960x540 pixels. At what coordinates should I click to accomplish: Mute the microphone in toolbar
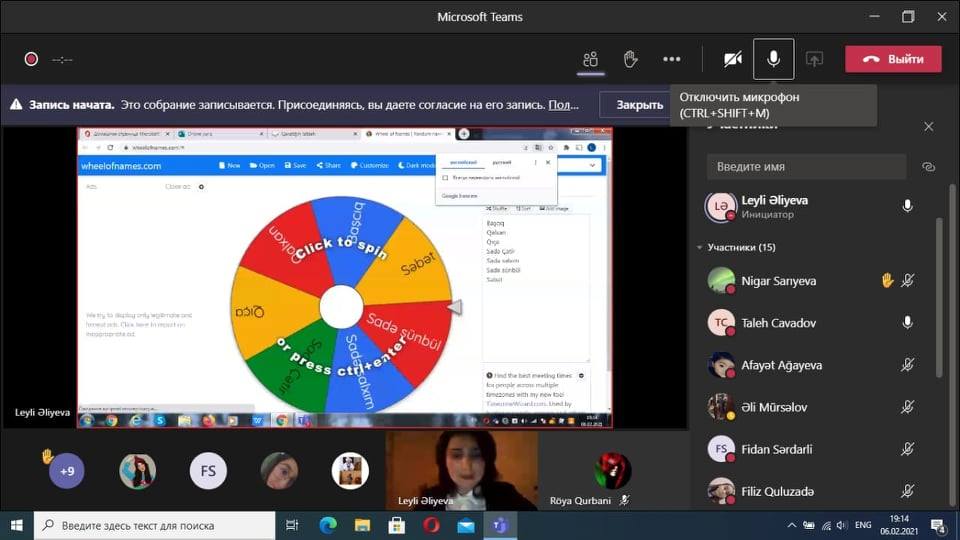click(x=773, y=59)
